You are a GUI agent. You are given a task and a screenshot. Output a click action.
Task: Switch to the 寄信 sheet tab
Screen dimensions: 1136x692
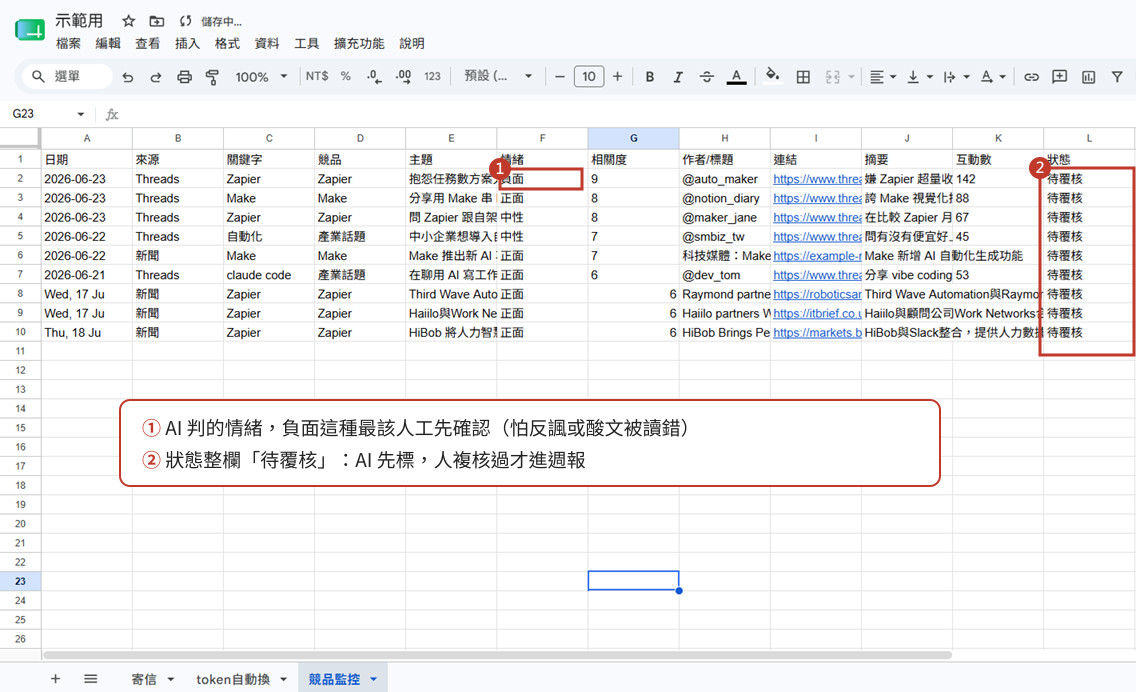coord(143,679)
